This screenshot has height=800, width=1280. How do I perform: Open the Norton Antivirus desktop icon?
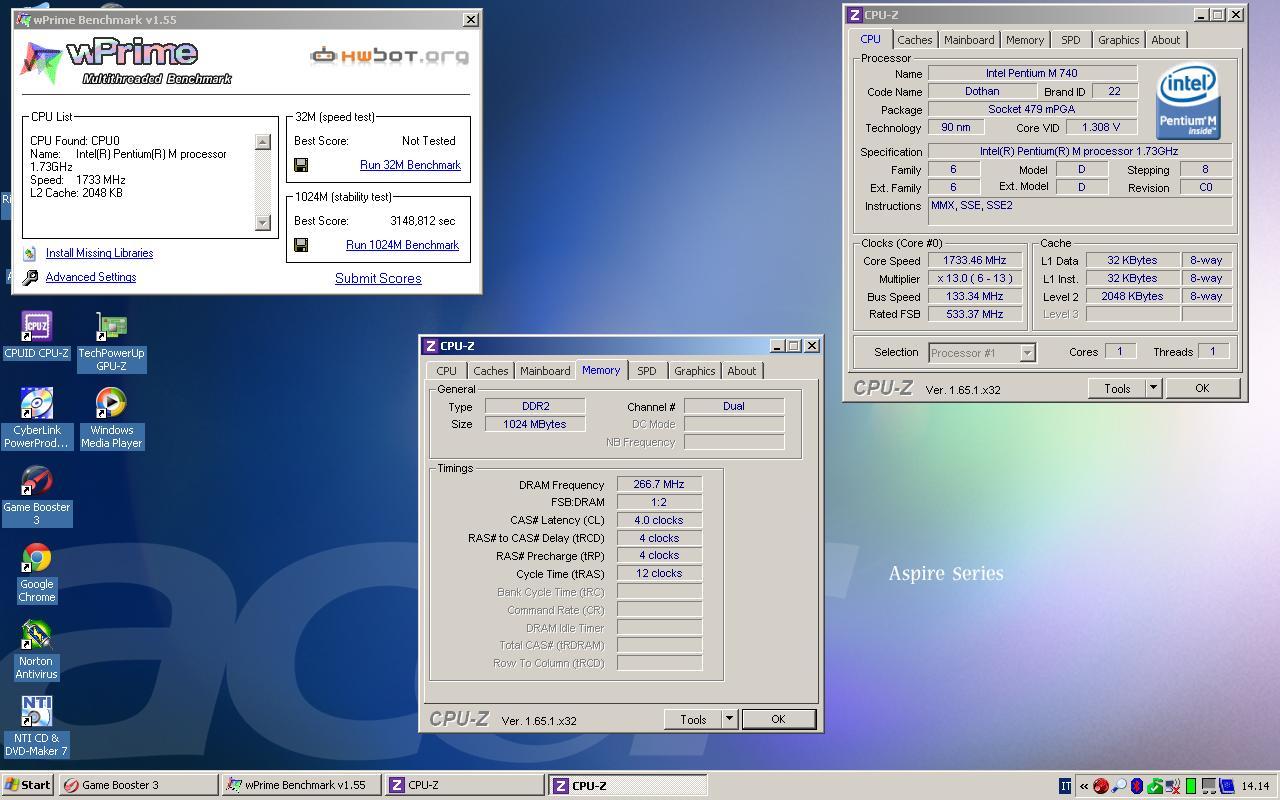click(x=36, y=649)
